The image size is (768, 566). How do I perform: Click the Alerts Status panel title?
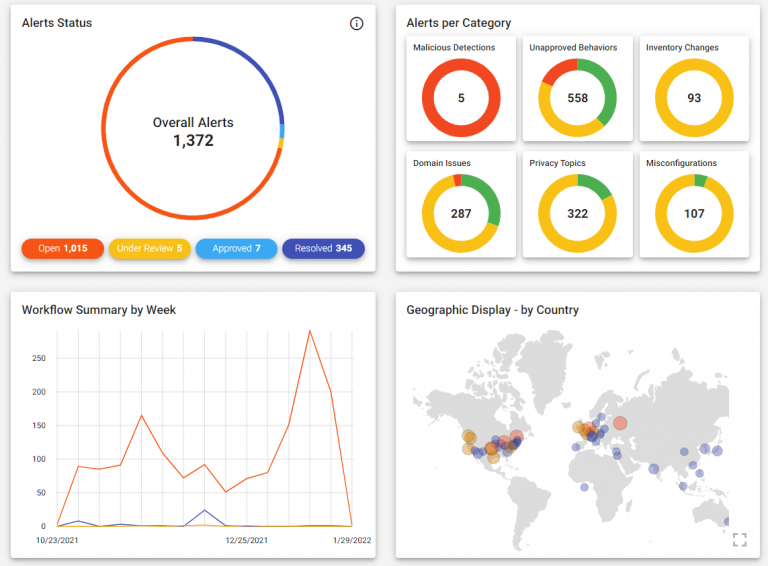57,23
